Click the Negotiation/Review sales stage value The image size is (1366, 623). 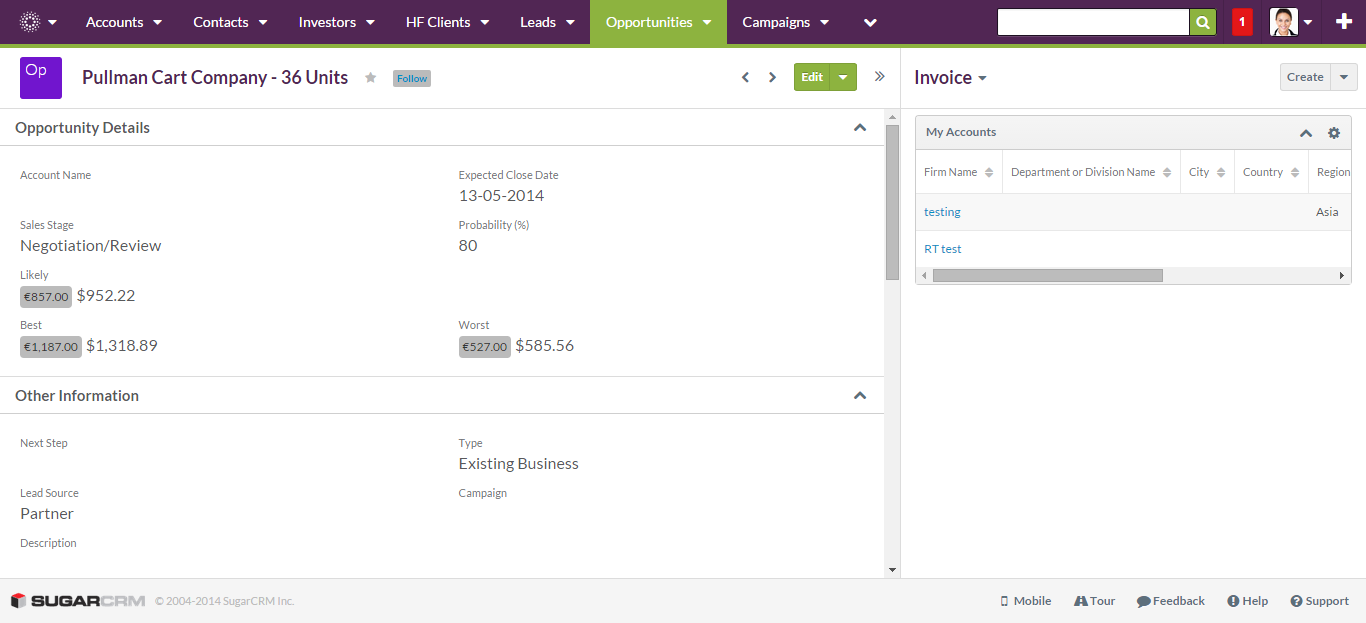[91, 246]
